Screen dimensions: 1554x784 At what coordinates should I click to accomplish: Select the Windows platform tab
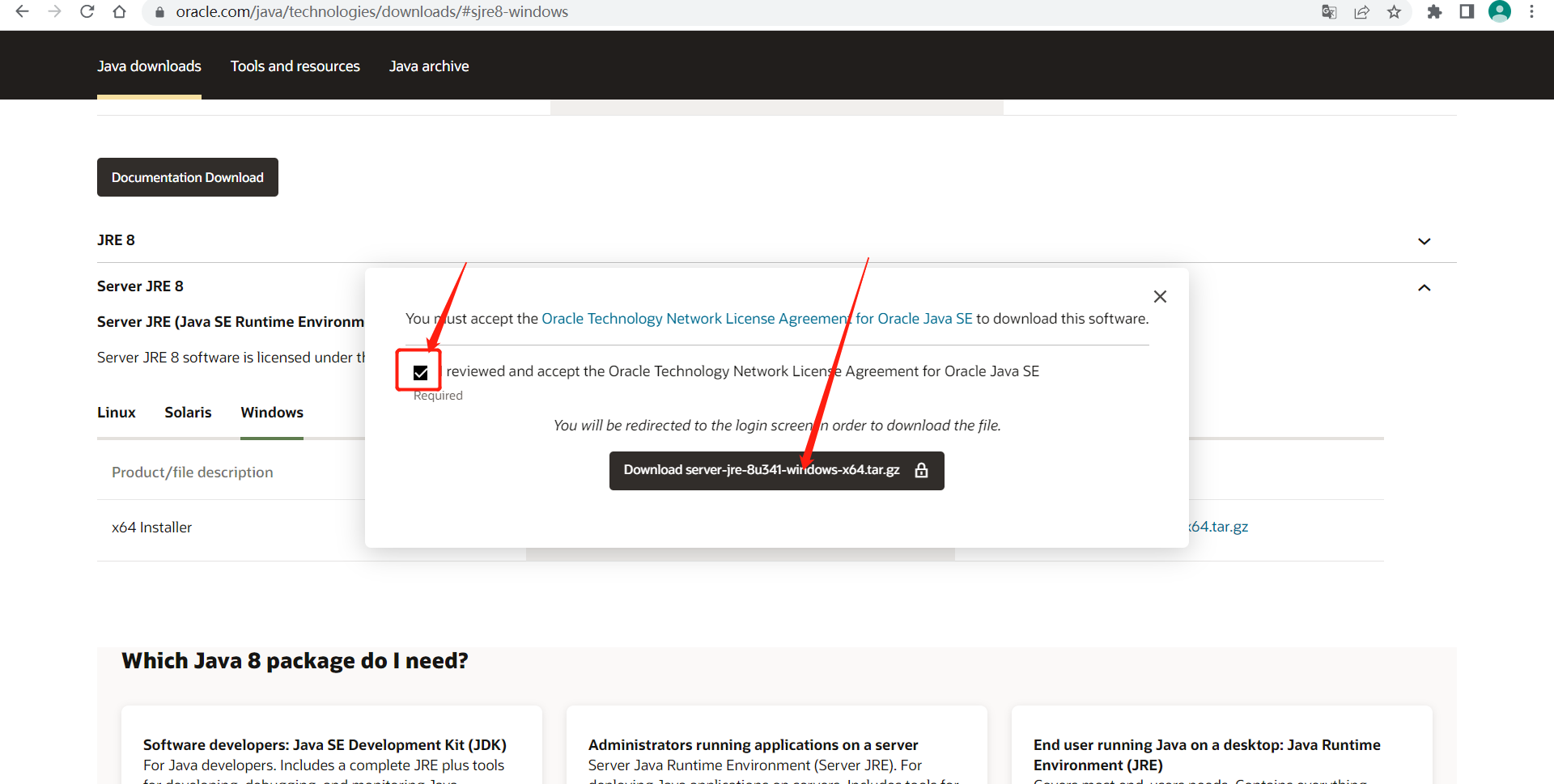pos(272,413)
